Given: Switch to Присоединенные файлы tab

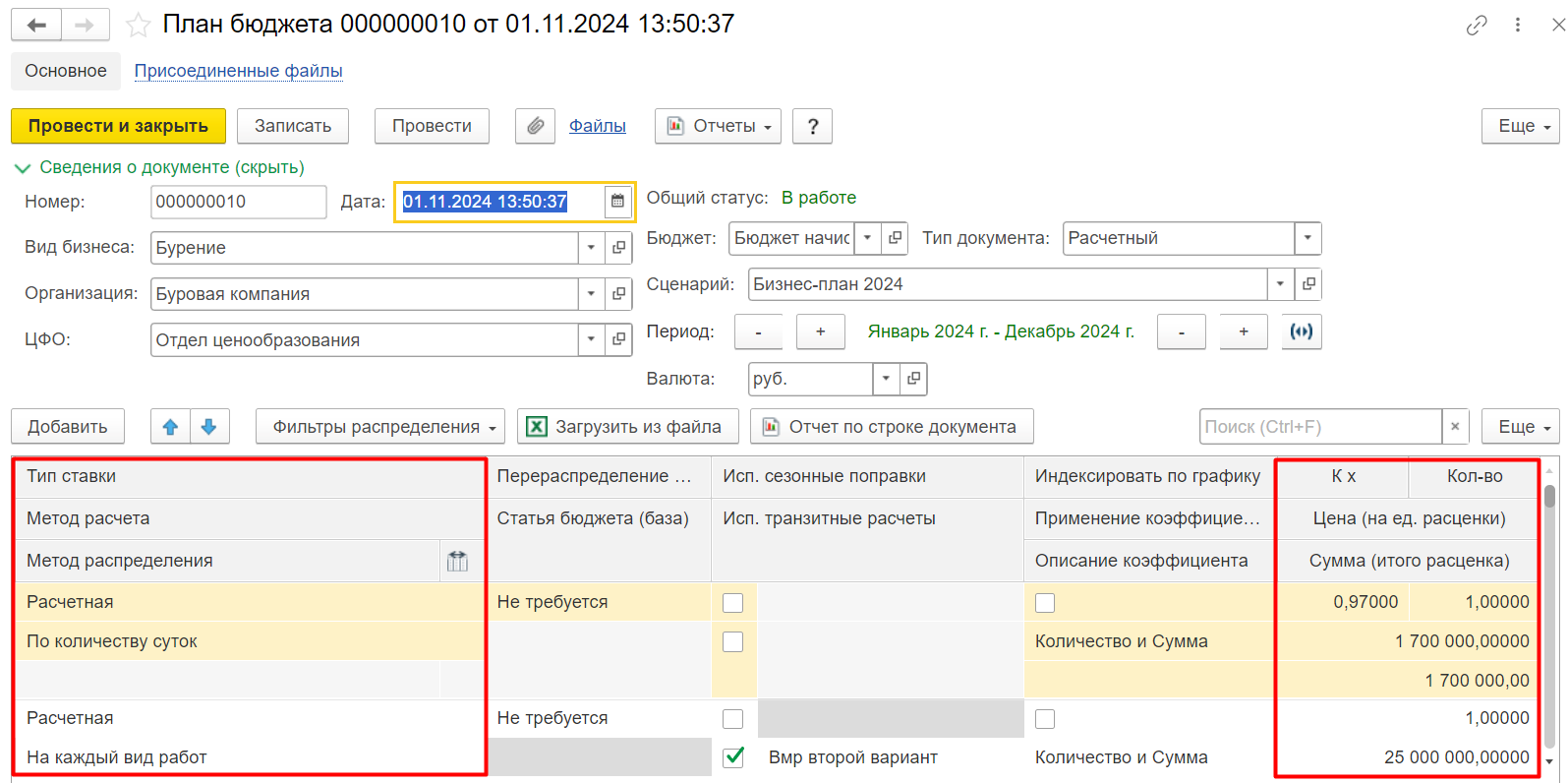Looking at the screenshot, I should coord(239,71).
